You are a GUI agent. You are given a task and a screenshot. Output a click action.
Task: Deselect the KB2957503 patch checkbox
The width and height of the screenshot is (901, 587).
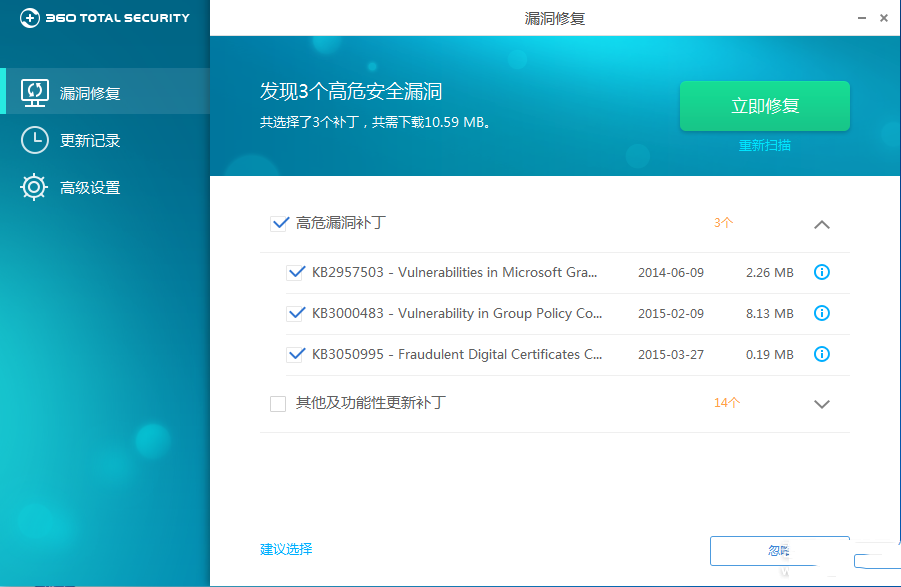[296, 271]
